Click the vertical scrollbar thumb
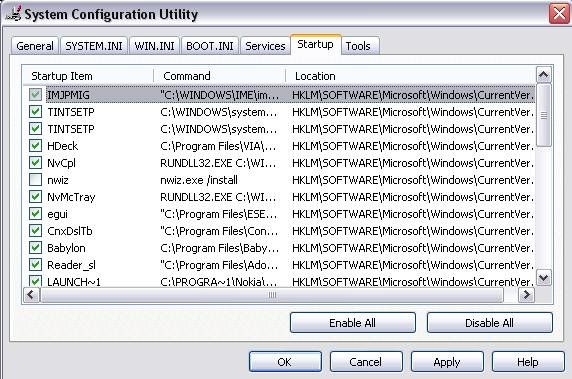 544,115
